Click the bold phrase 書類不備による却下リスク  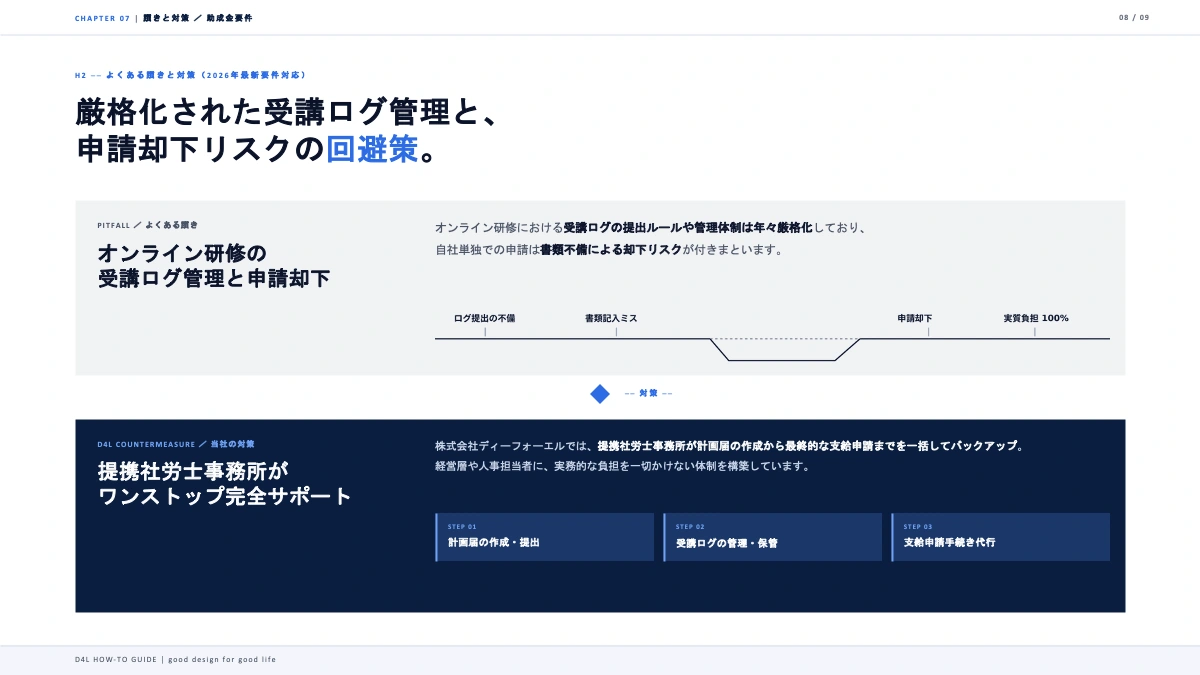pyautogui.click(x=611, y=250)
